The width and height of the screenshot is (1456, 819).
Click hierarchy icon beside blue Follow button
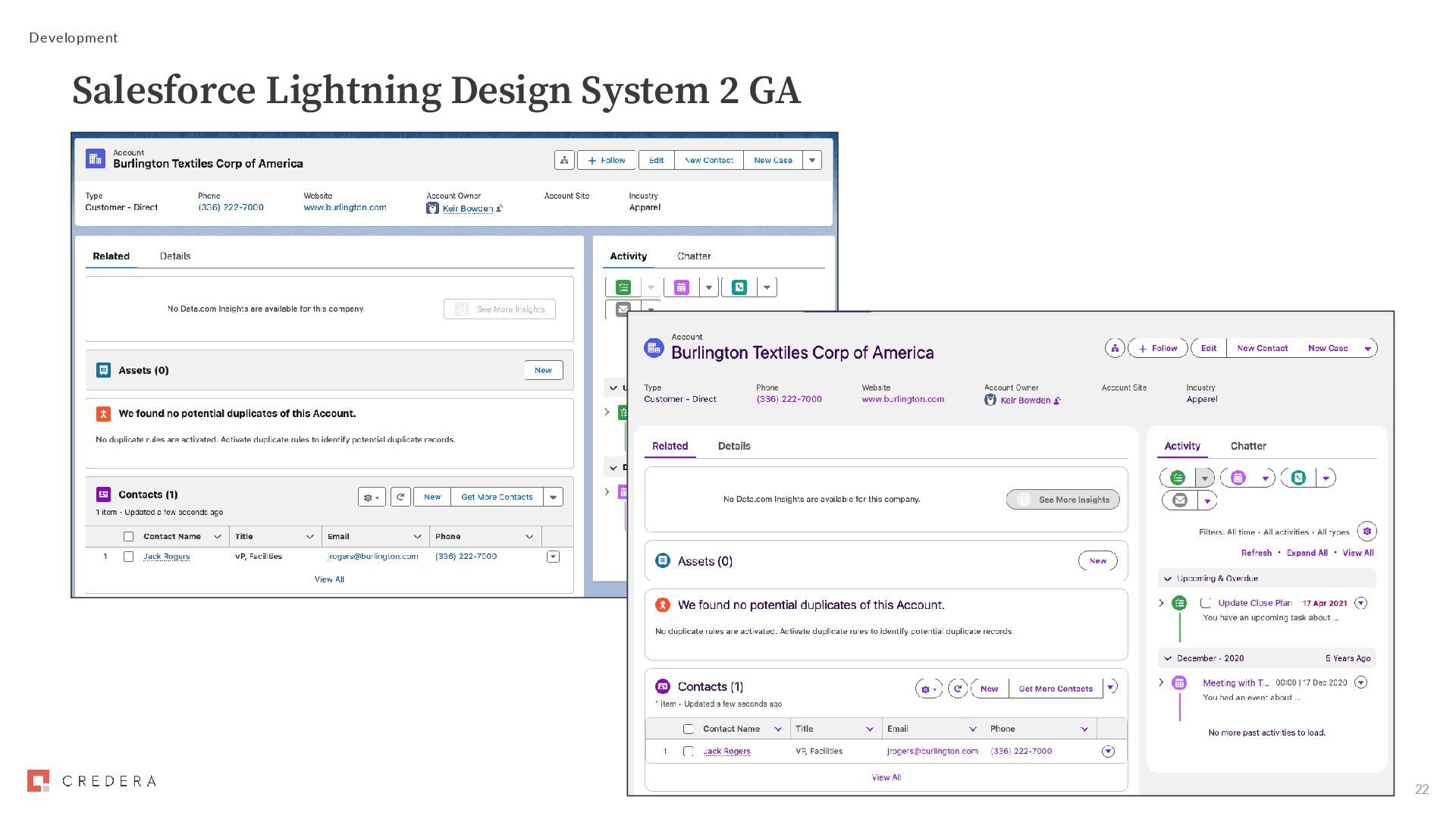pos(564,160)
